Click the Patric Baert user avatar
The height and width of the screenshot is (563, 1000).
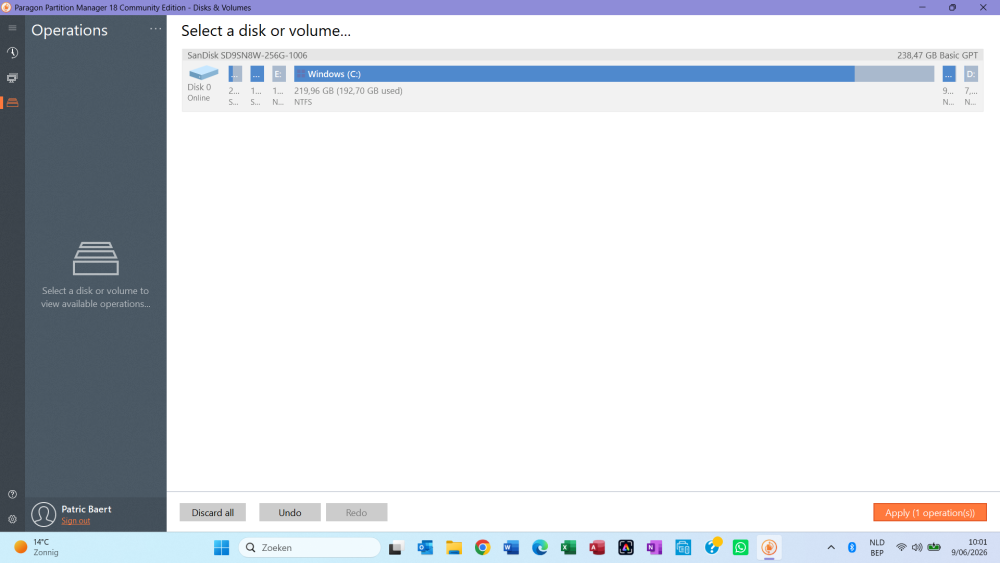pos(43,514)
